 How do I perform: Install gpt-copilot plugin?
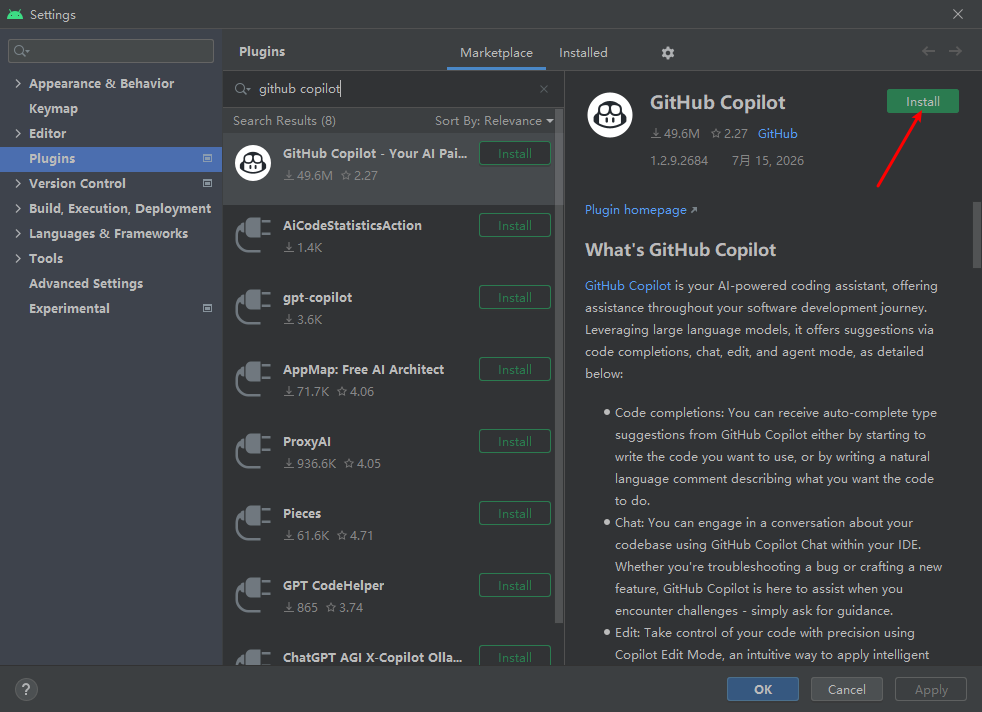click(x=515, y=297)
